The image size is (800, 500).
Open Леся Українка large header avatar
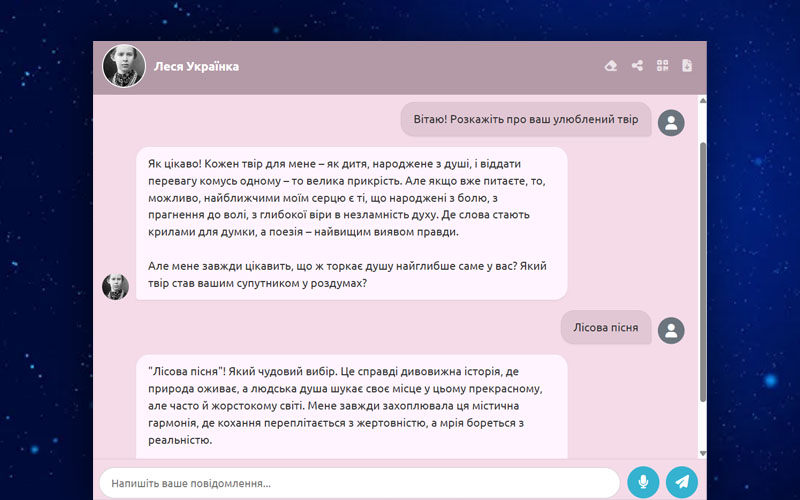pos(124,66)
